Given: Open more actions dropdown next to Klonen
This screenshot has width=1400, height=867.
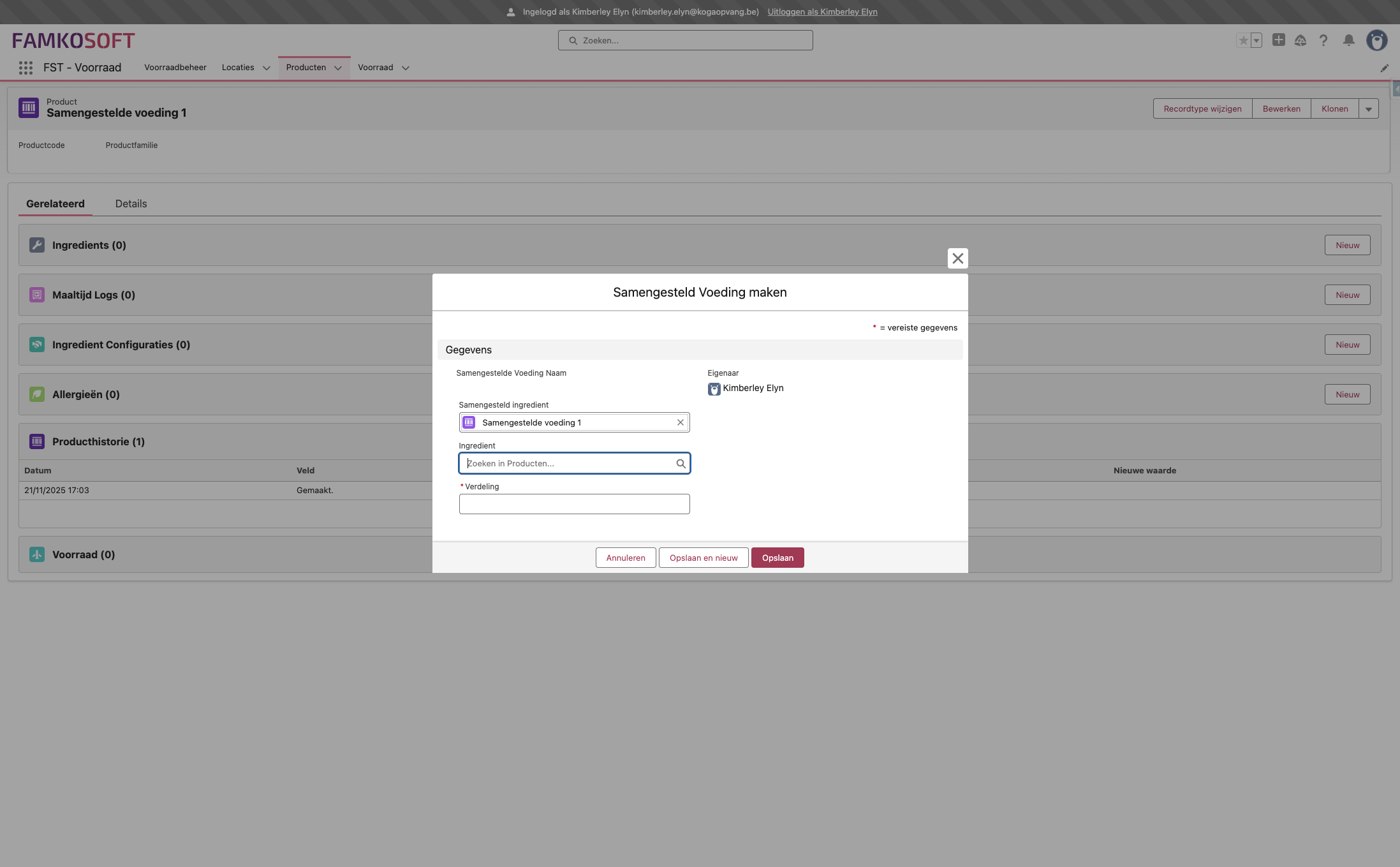Looking at the screenshot, I should coord(1368,109).
